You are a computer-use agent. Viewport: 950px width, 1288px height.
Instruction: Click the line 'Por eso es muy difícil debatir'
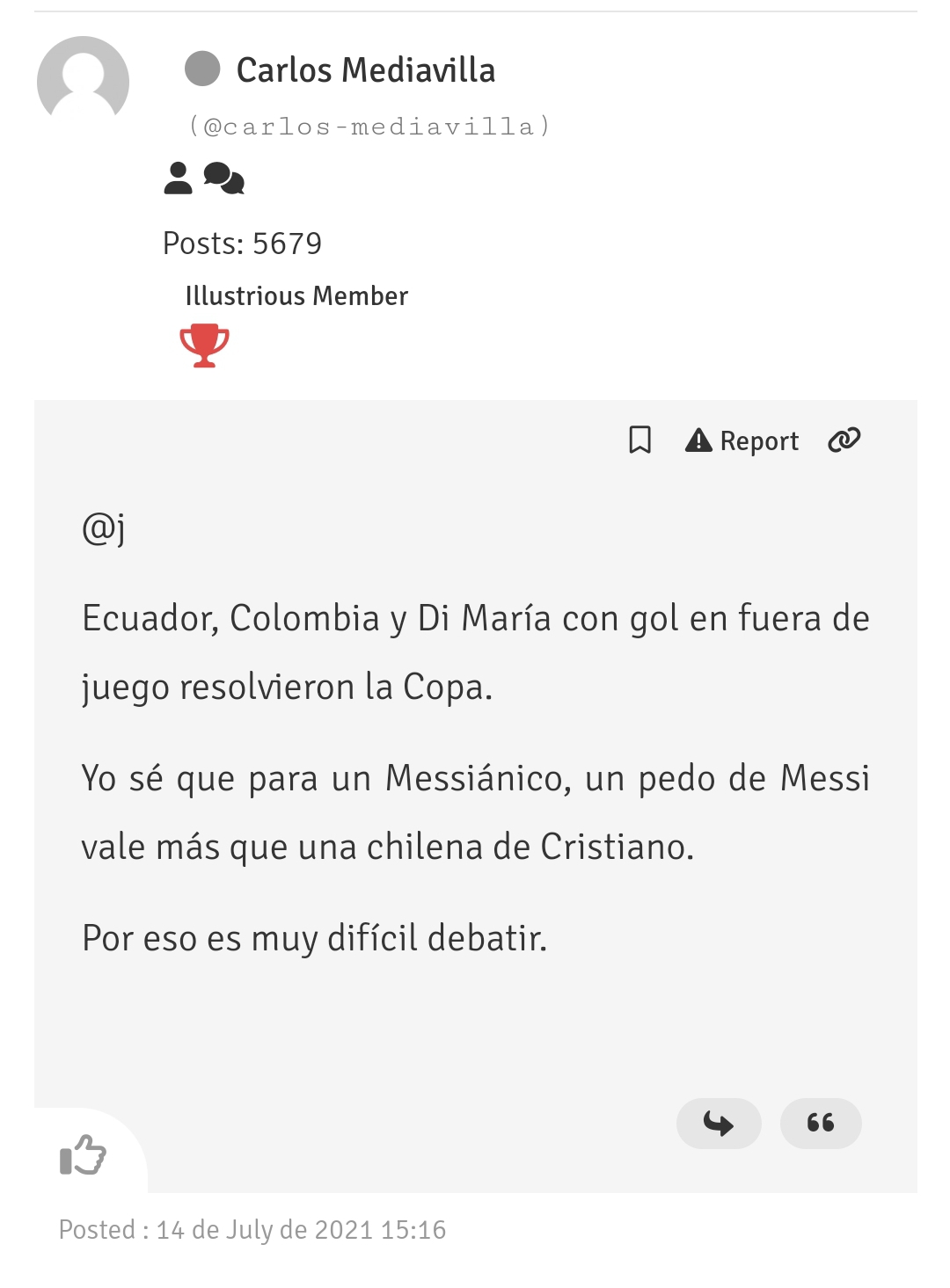(x=315, y=938)
